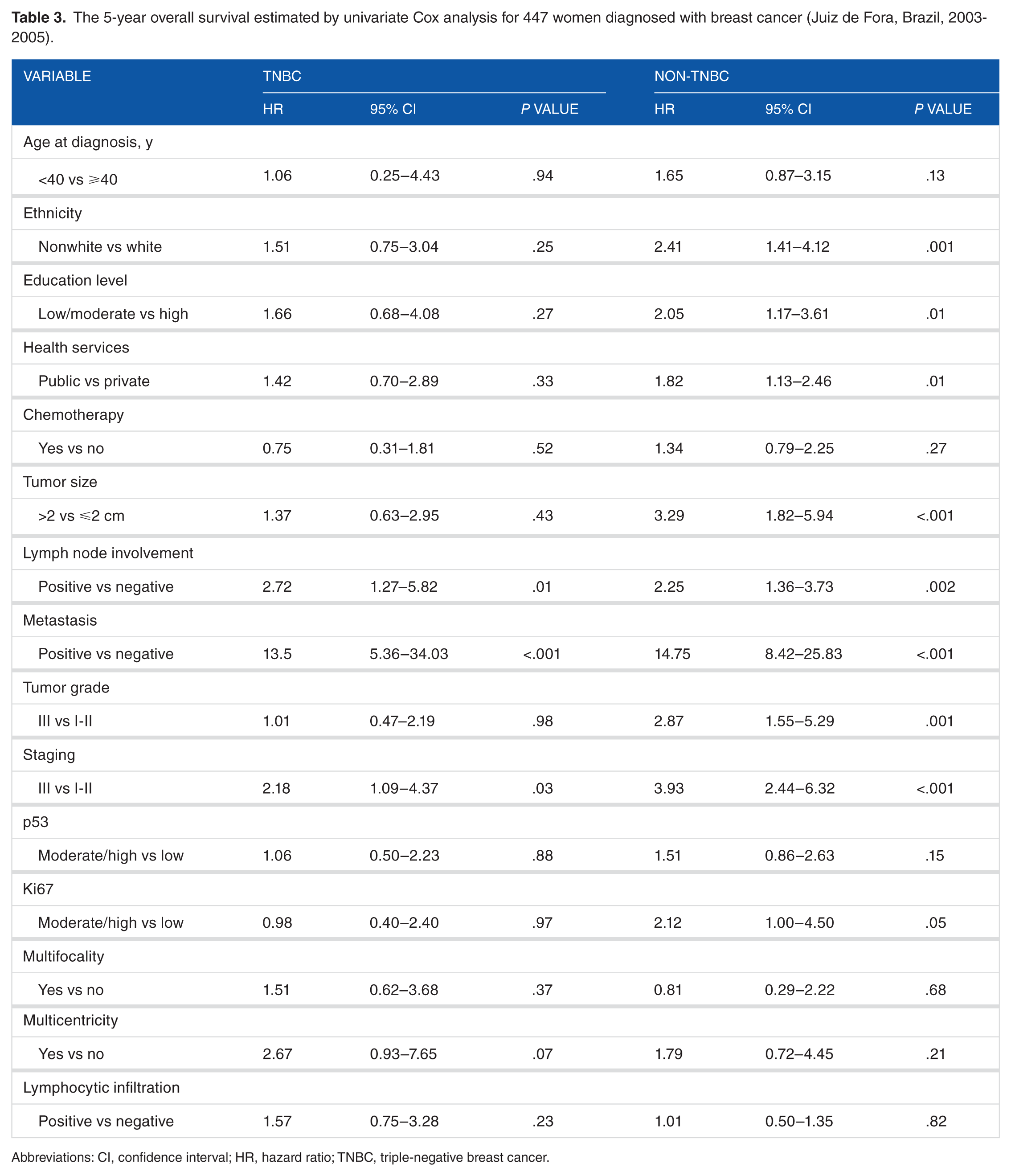This screenshot has height=1176, width=1011.
Task: Click the Nonwhite vs white row label
Action: (x=100, y=247)
